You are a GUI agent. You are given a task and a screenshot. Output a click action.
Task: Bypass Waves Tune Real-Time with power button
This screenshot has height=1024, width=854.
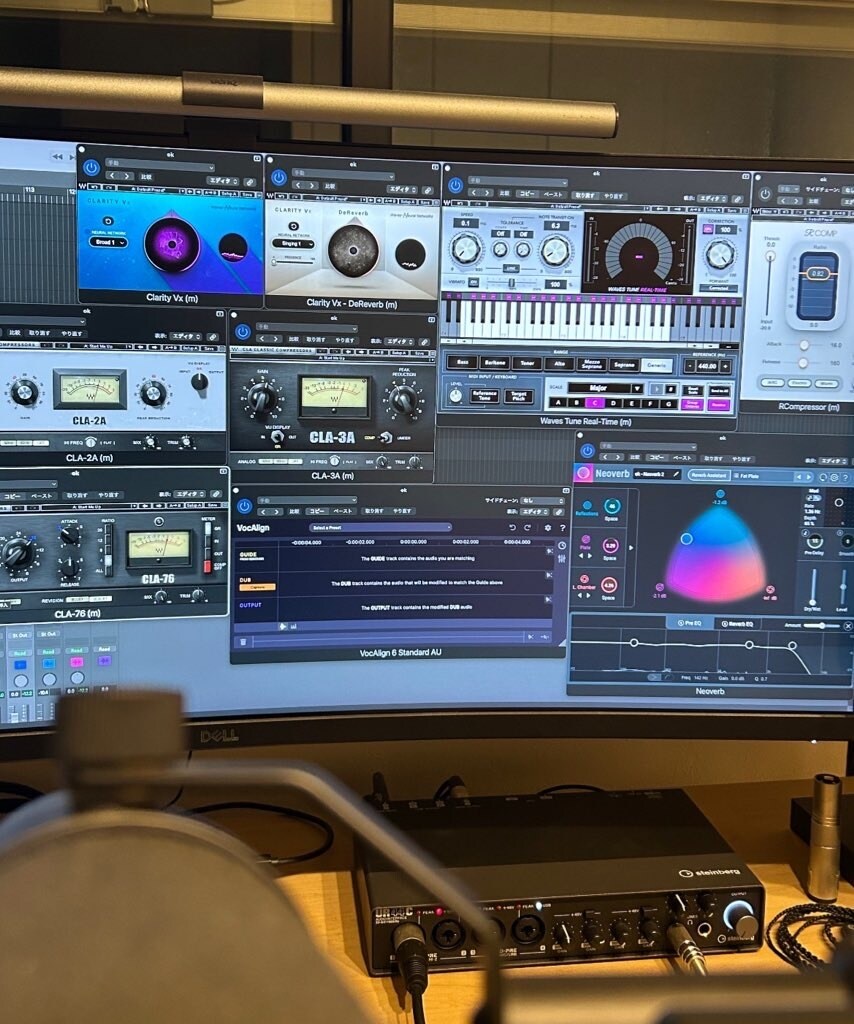[456, 186]
